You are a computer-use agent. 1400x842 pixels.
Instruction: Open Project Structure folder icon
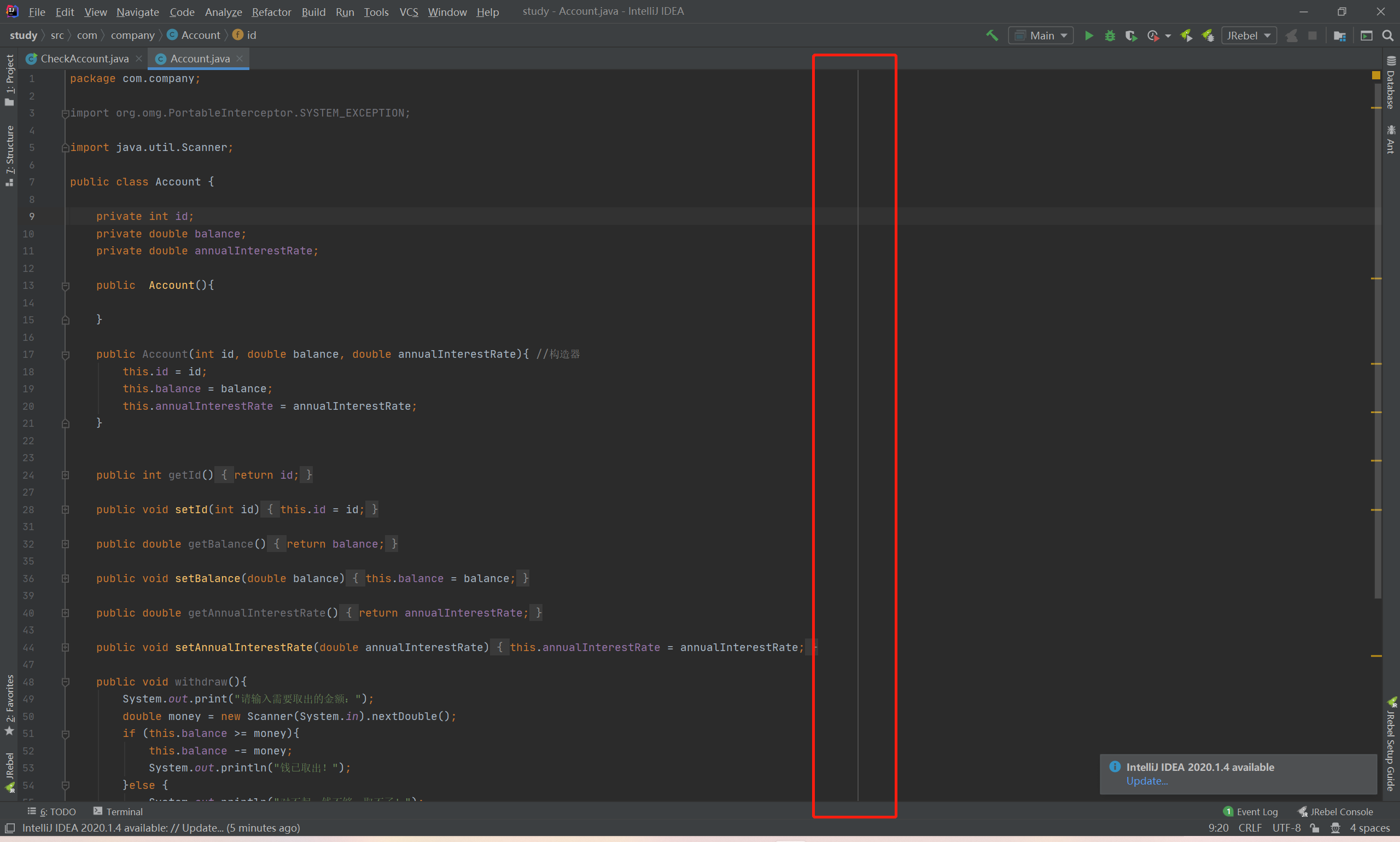click(1339, 35)
